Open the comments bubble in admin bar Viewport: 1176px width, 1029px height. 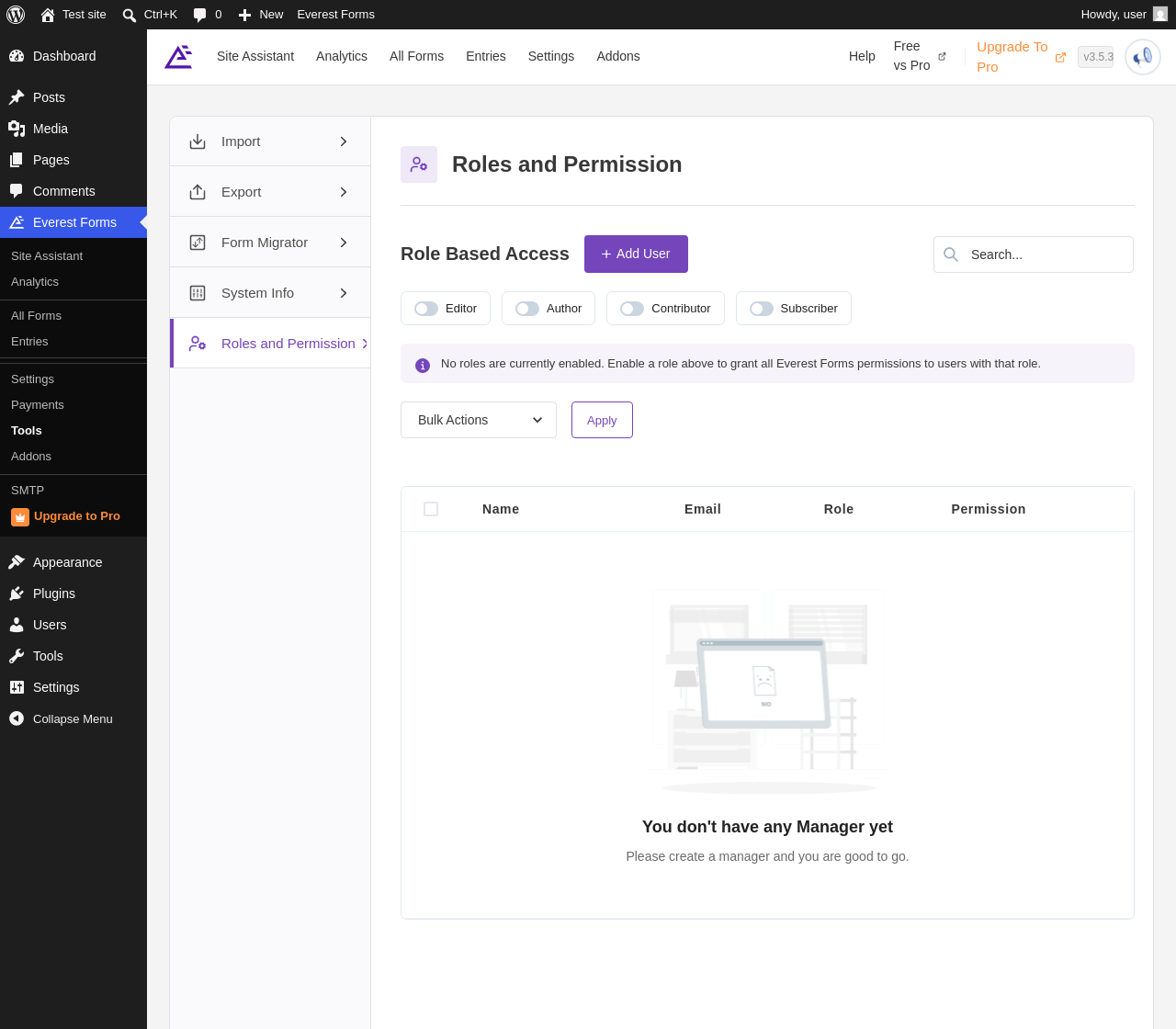(208, 15)
